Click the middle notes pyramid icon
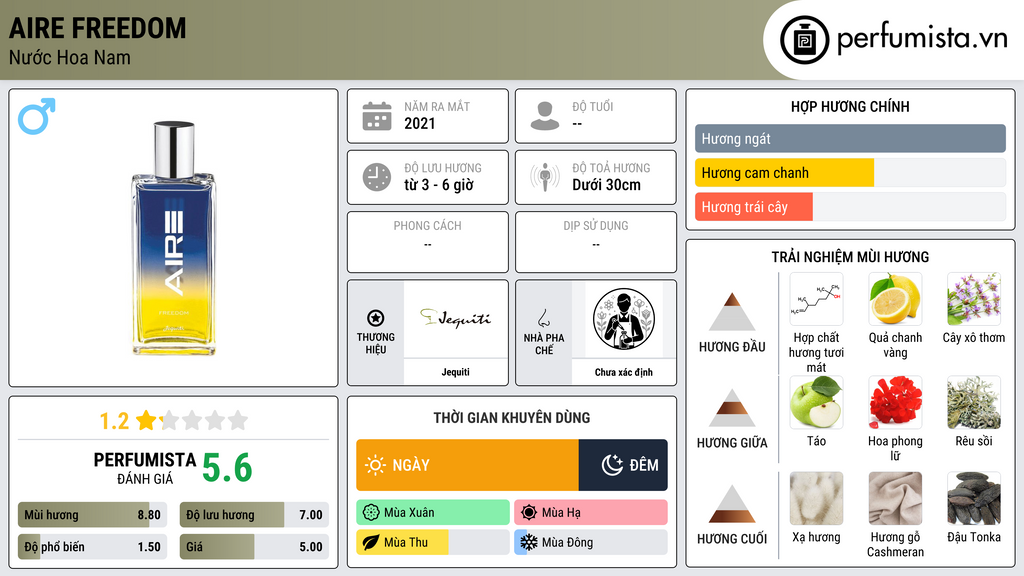This screenshot has height=576, width=1024. [732, 408]
